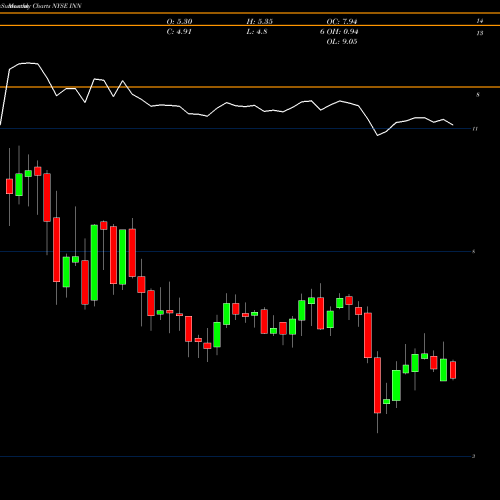The width and height of the screenshot is (500, 500).
Task: Select the open value 'O: 5.30'
Action: tap(179, 22)
